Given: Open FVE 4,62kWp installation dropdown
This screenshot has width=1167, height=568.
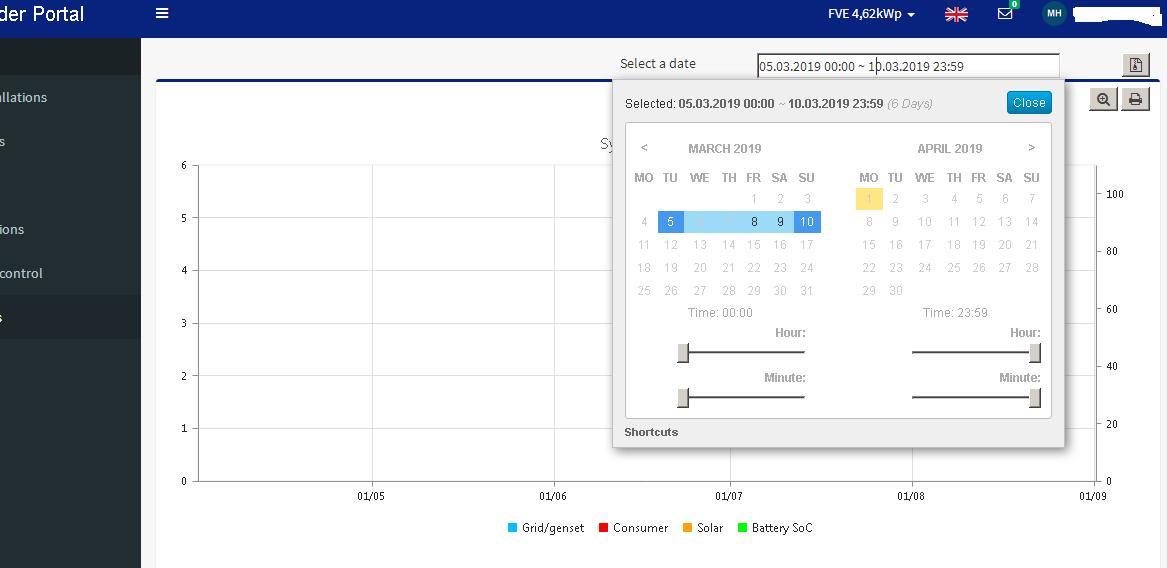Looking at the screenshot, I should [x=872, y=14].
